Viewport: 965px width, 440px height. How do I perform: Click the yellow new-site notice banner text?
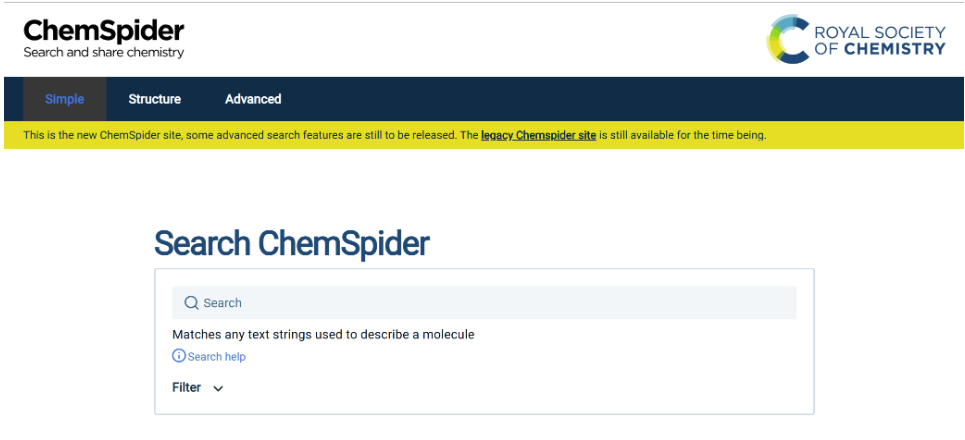point(394,135)
